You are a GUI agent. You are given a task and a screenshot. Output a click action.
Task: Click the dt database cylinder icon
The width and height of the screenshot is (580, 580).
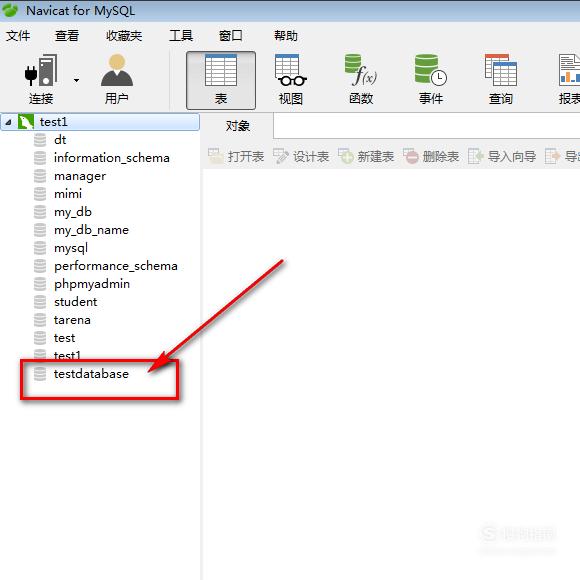coord(40,140)
